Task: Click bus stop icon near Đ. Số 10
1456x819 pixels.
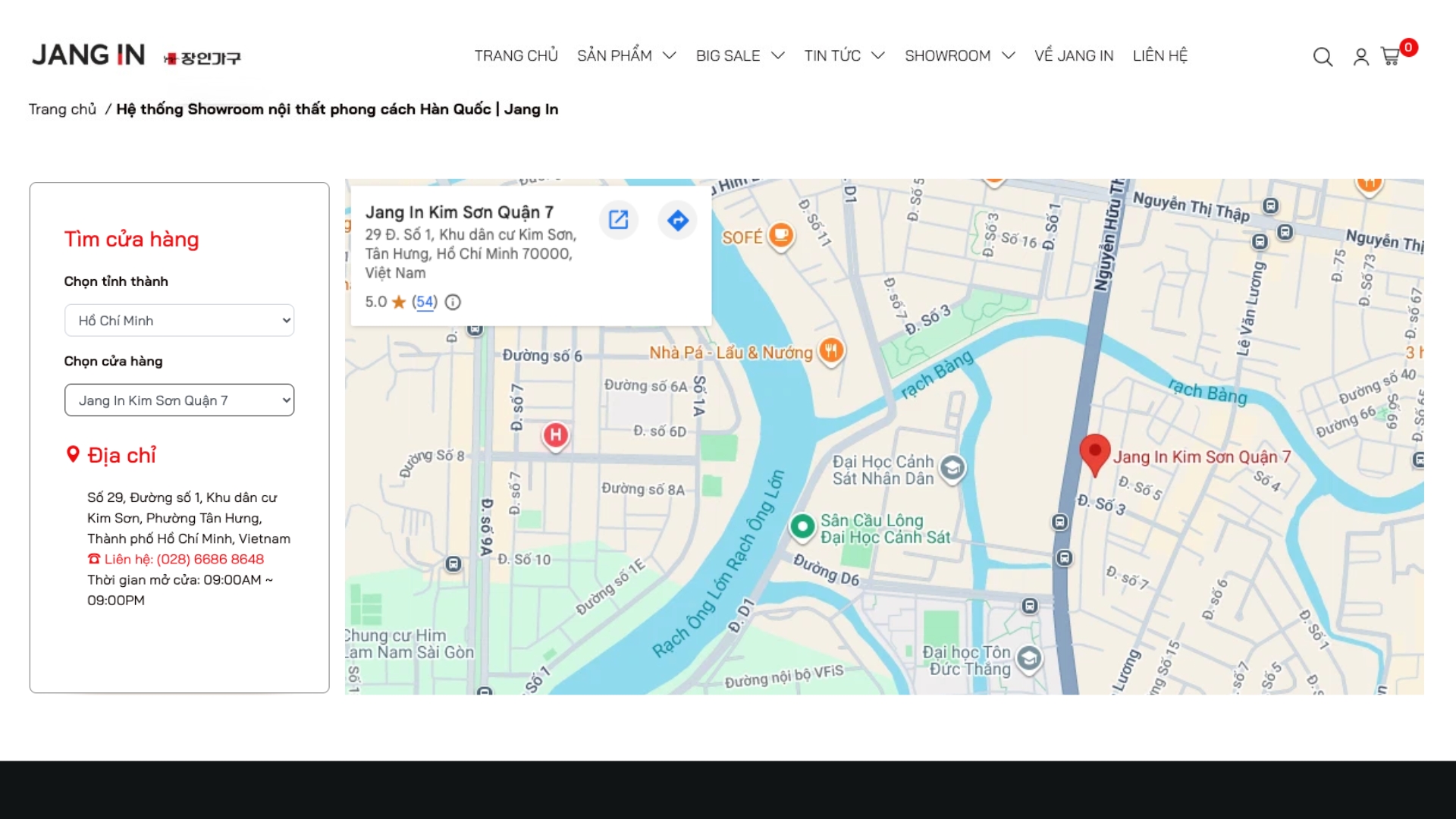Action: point(453,564)
